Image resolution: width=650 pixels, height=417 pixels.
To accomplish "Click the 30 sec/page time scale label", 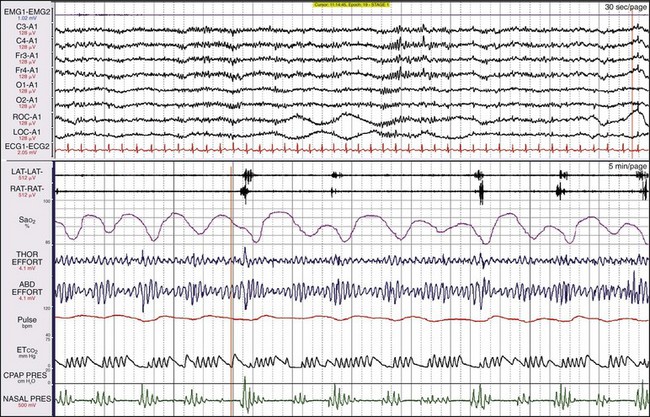I will (x=621, y=8).
